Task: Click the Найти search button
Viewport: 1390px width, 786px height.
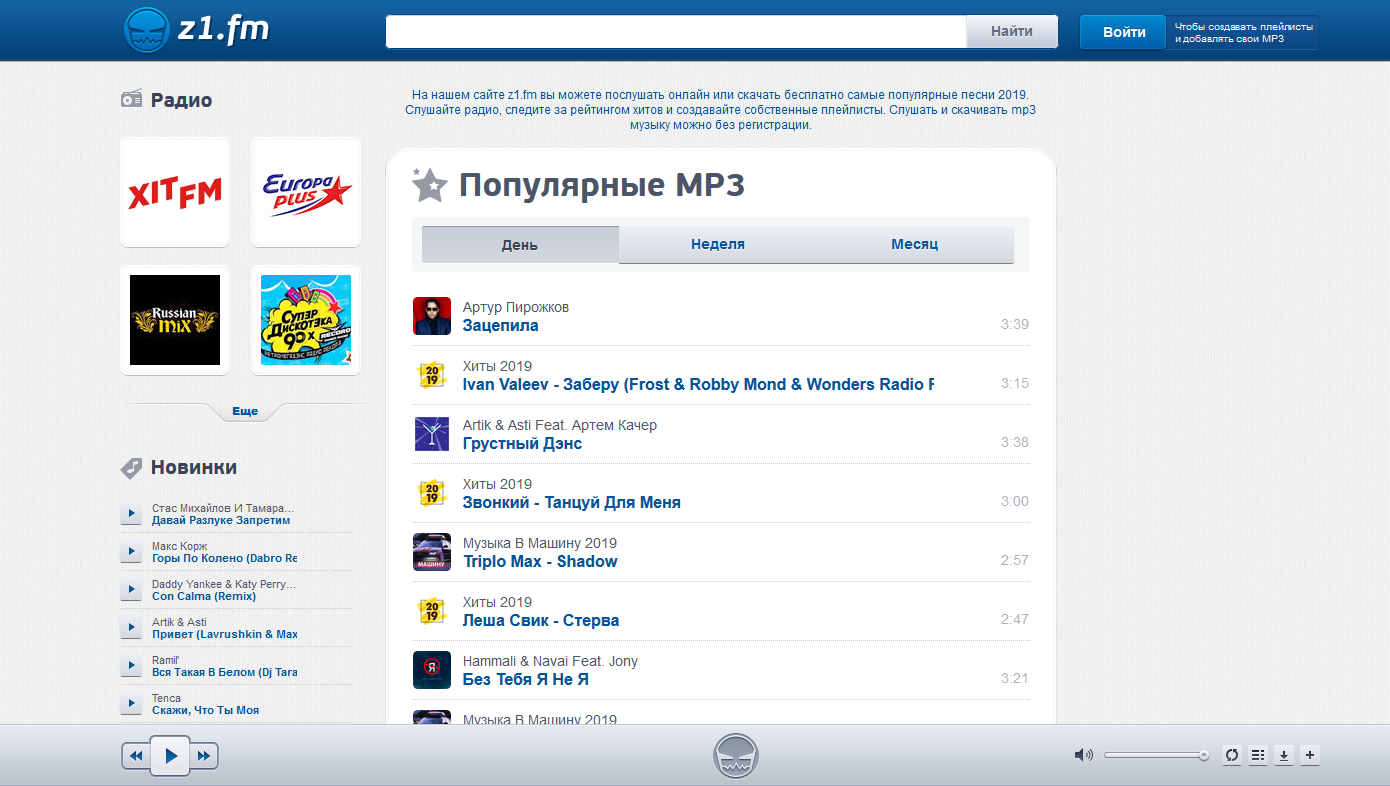Action: (x=1011, y=32)
